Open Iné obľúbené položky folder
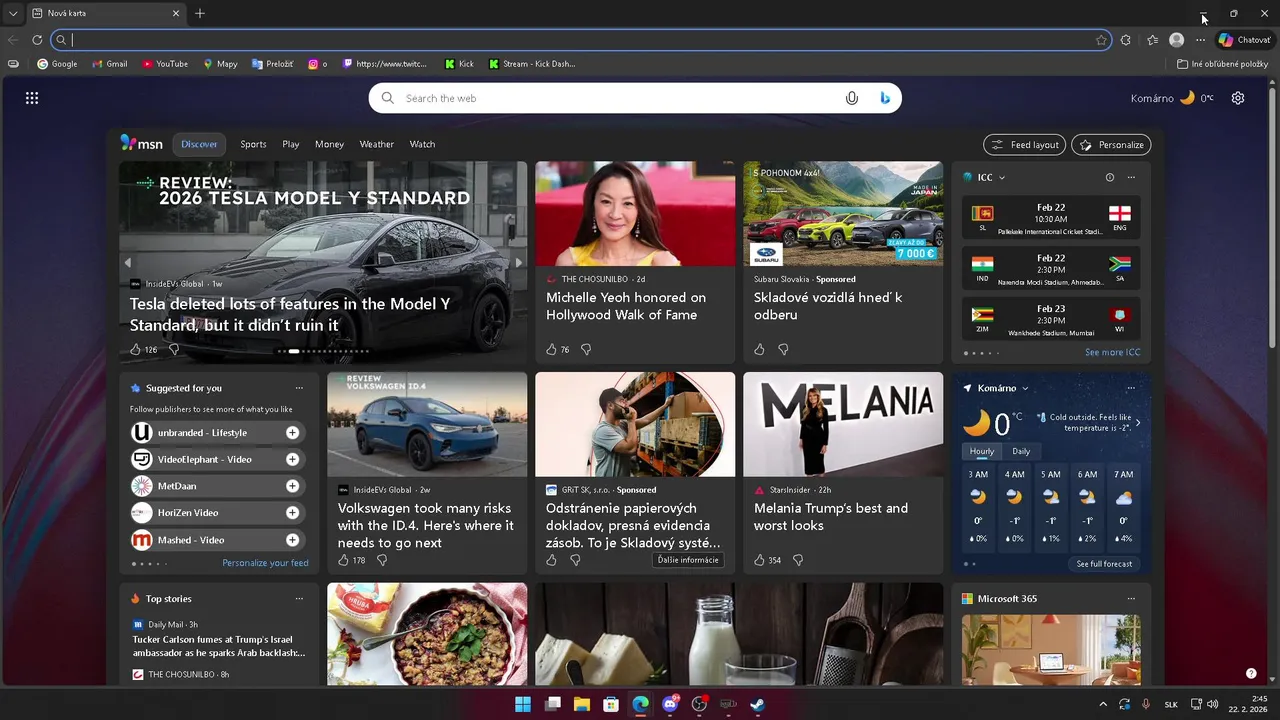1280x720 pixels. 1222,64
